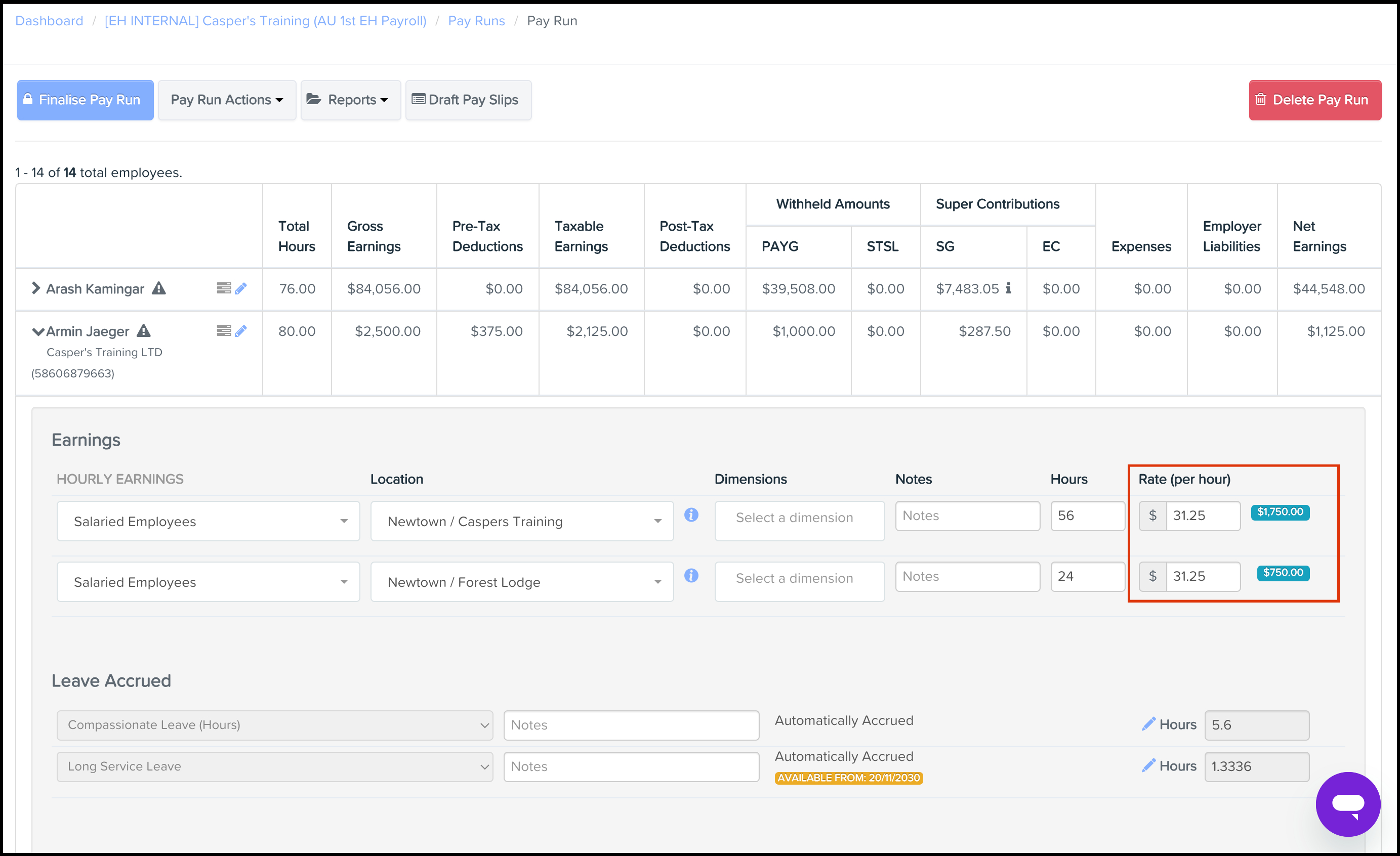1400x856 pixels.
Task: Click Arash Kamingar's pencil edit icon
Action: point(241,288)
